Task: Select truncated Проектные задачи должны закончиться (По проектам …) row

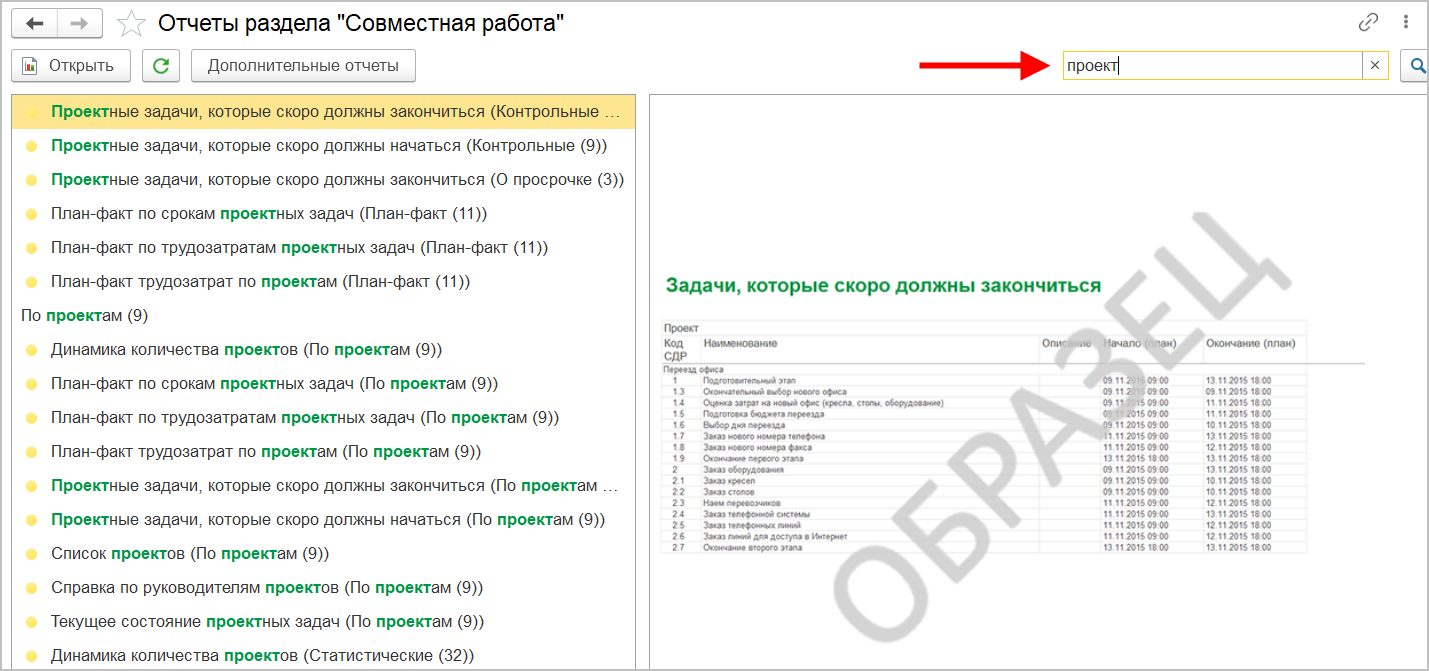Action: click(x=323, y=486)
